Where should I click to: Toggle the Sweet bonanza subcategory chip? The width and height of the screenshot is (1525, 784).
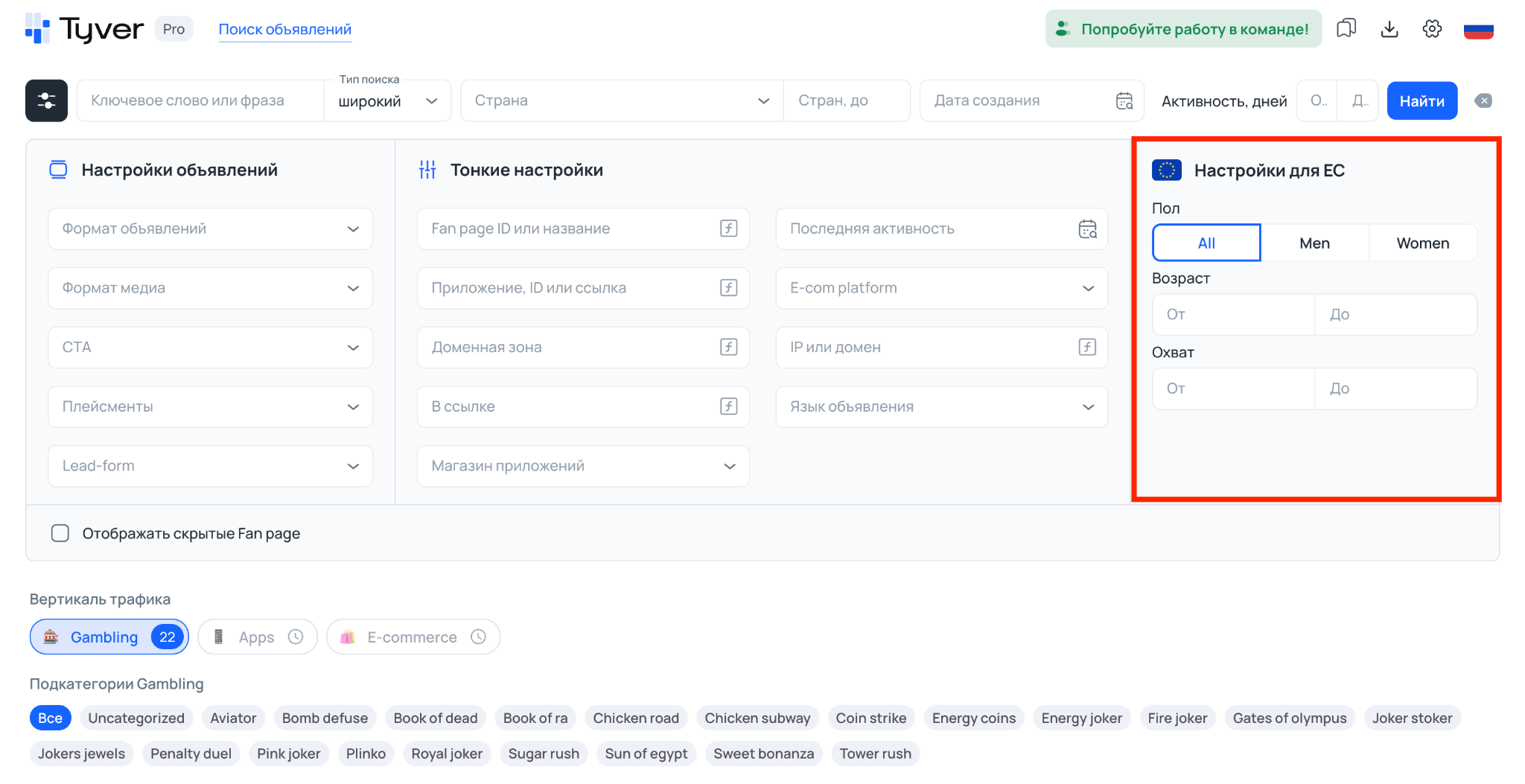coord(763,753)
